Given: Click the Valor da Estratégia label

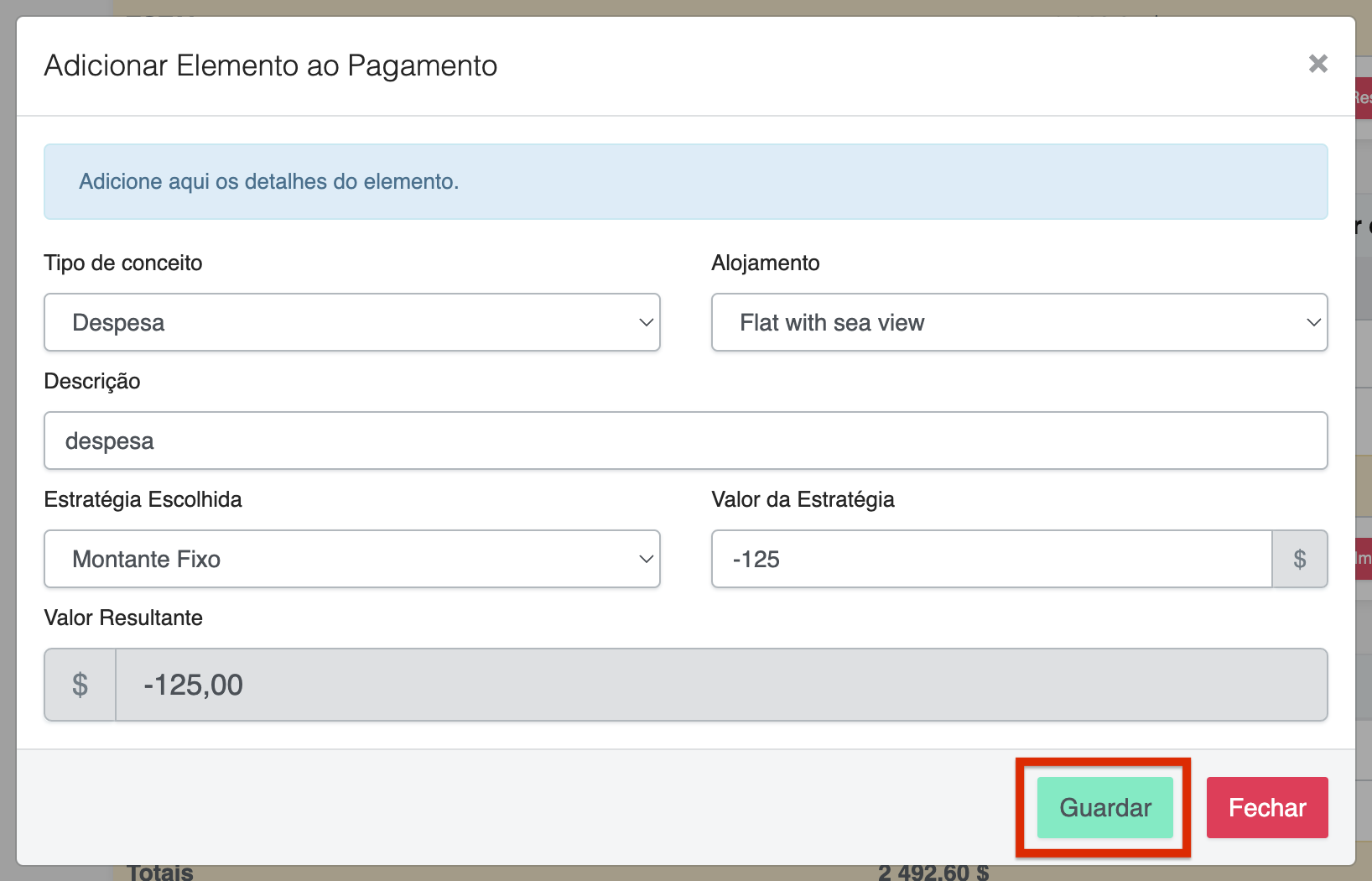Looking at the screenshot, I should point(803,499).
